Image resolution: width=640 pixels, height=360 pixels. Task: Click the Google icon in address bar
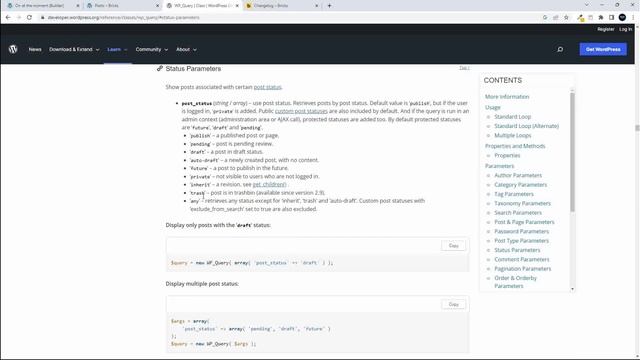click(x=545, y=18)
